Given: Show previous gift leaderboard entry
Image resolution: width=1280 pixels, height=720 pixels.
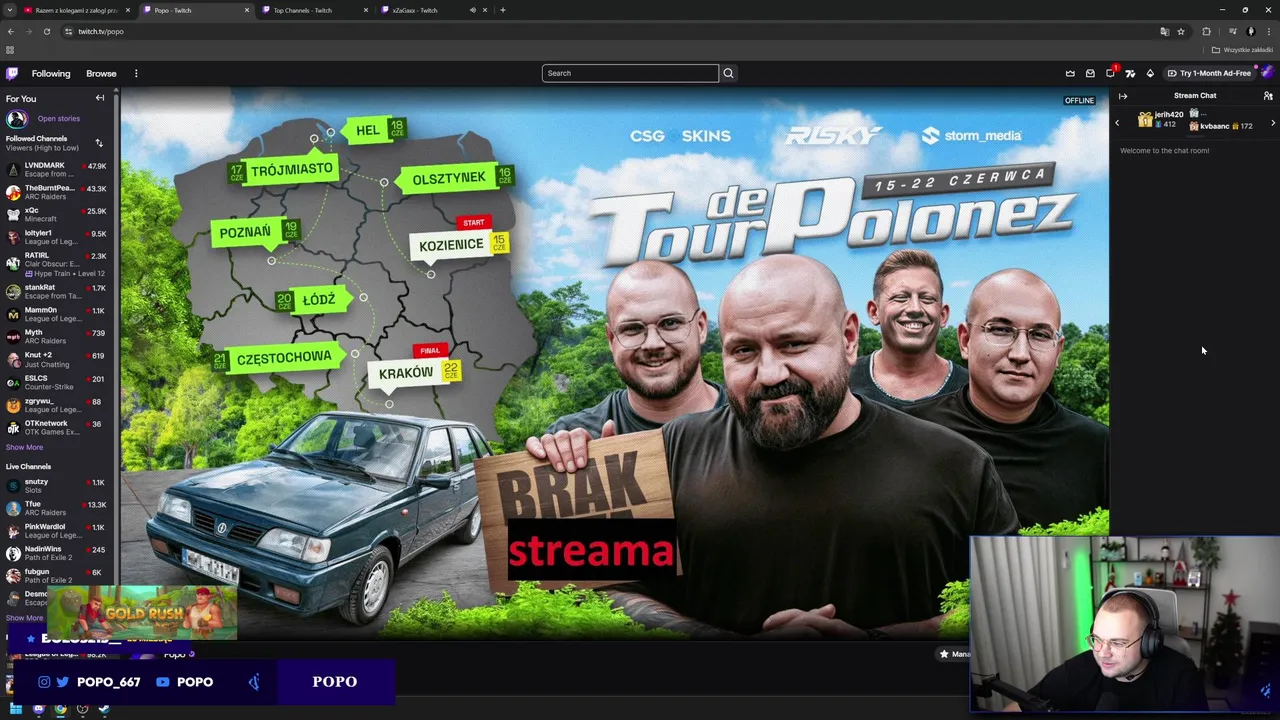Looking at the screenshot, I should [x=1117, y=123].
